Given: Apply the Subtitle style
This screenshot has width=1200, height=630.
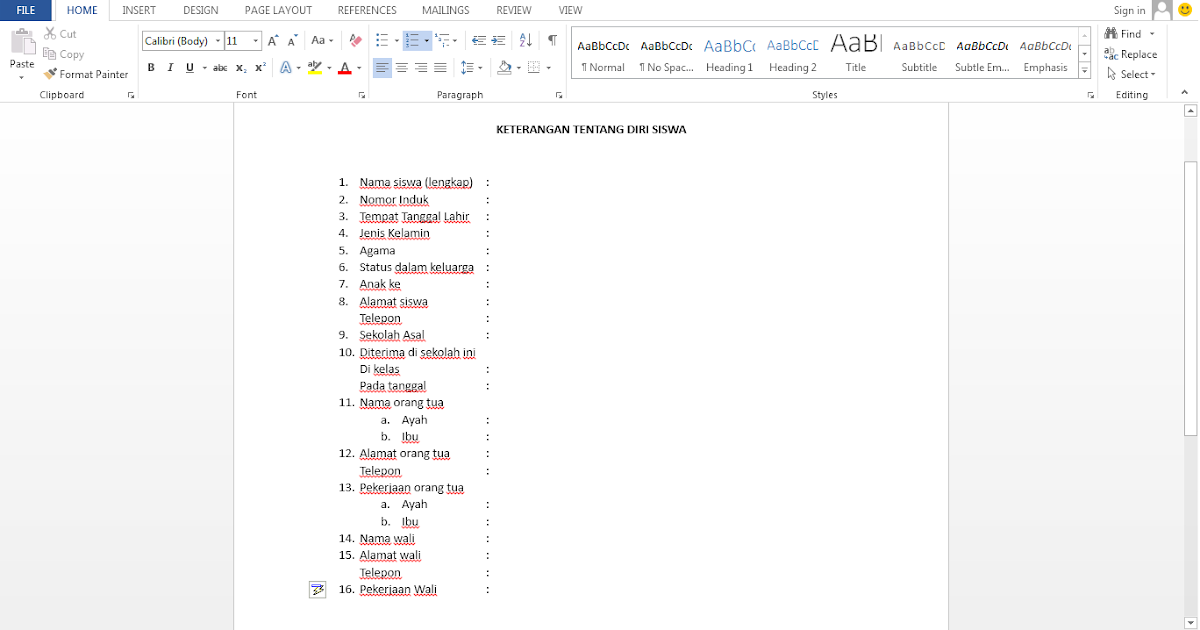Looking at the screenshot, I should [919, 55].
